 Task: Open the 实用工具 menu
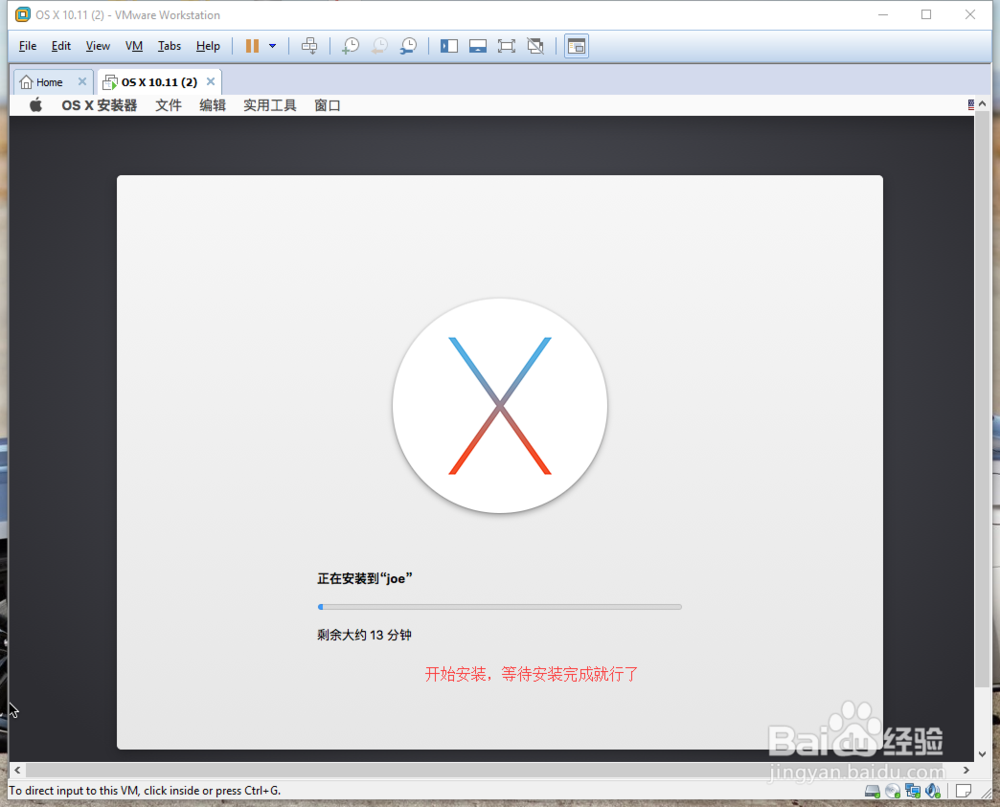270,105
